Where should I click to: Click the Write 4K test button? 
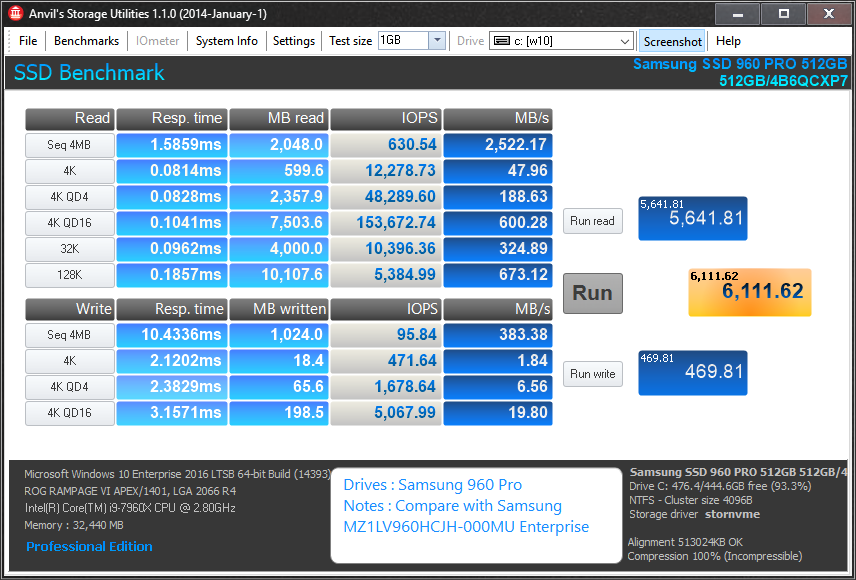(x=69, y=361)
